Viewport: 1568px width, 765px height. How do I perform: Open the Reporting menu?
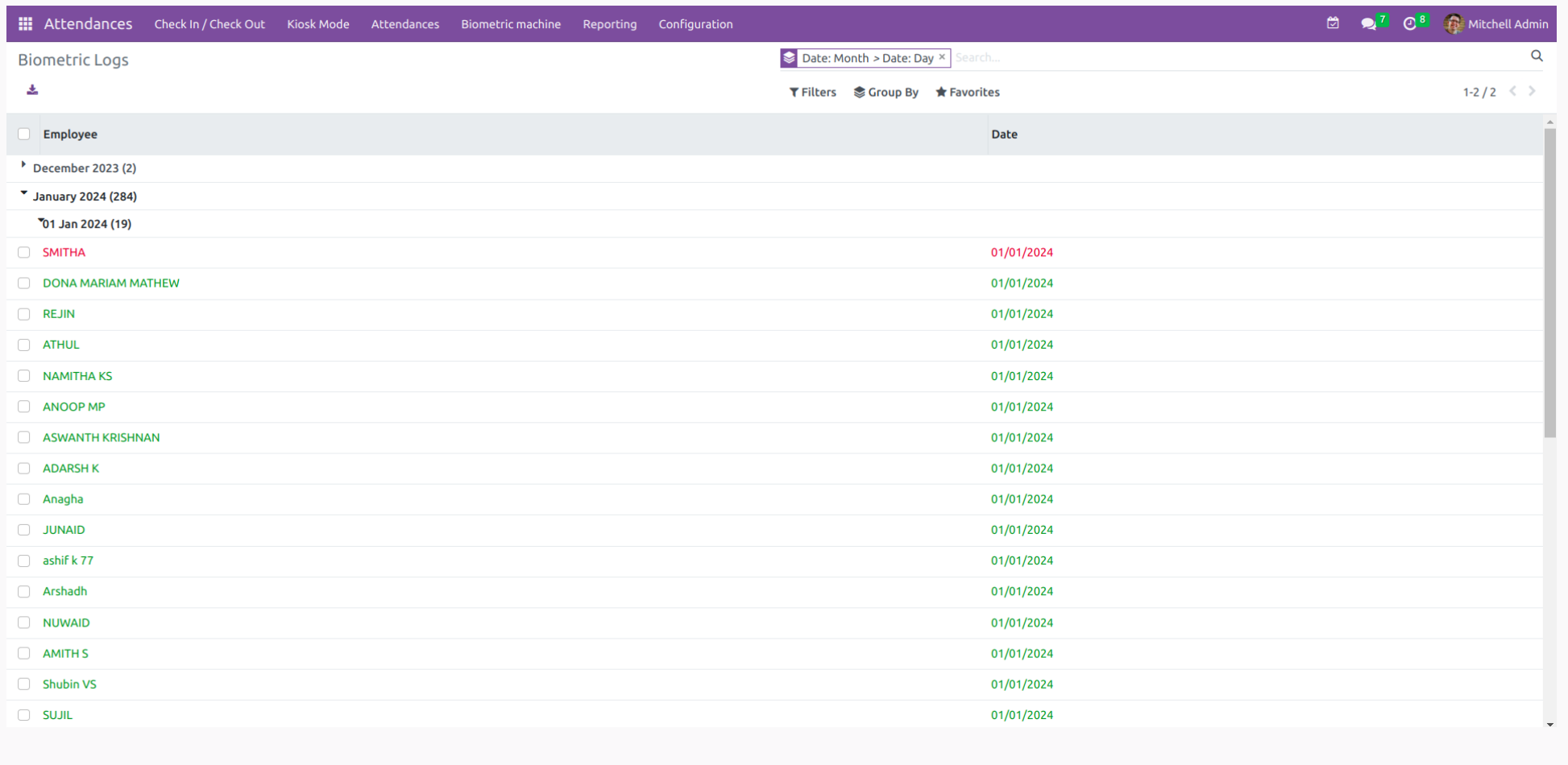click(x=609, y=24)
